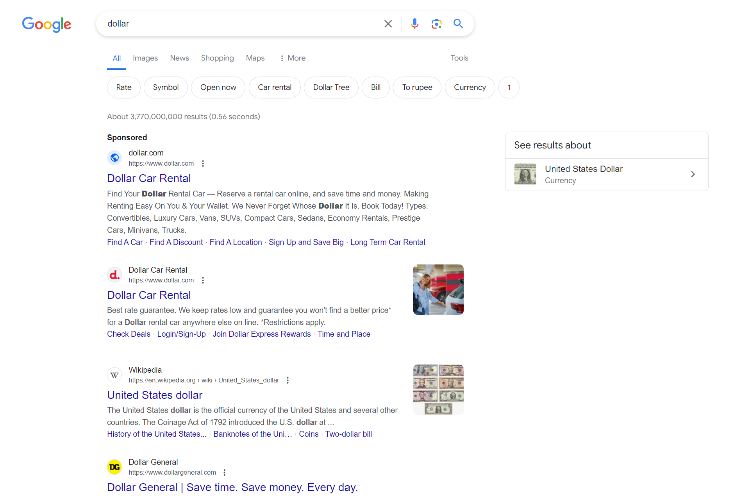This screenshot has height=498, width=748.
Task: Expand the More search categories menu
Action: pyautogui.click(x=292, y=58)
